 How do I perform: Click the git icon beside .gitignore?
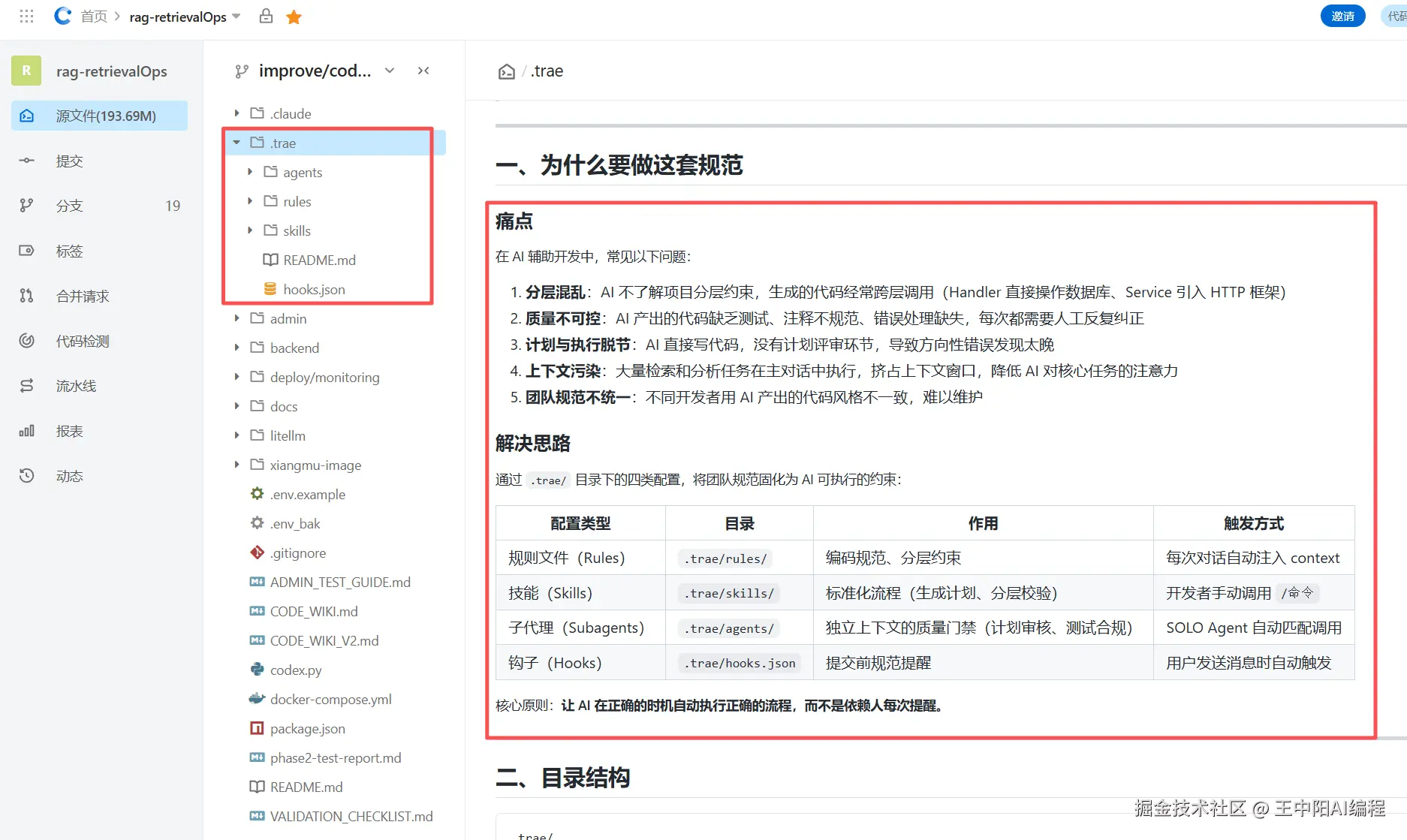(257, 552)
